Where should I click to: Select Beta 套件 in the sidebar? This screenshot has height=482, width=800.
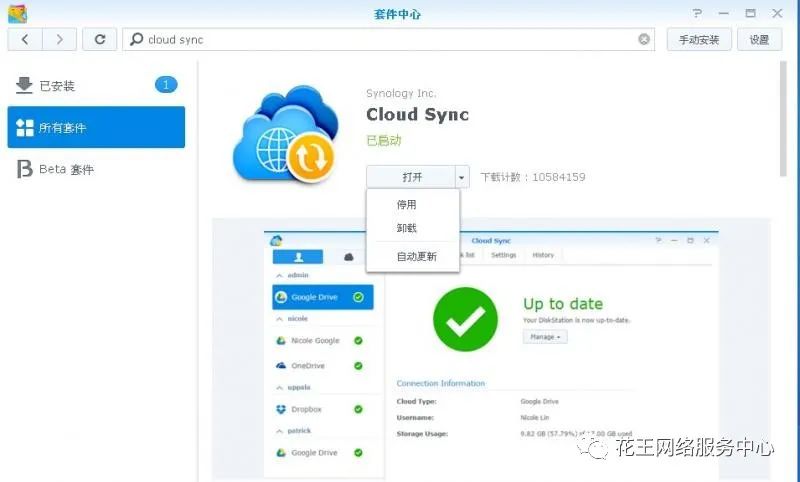[96, 169]
